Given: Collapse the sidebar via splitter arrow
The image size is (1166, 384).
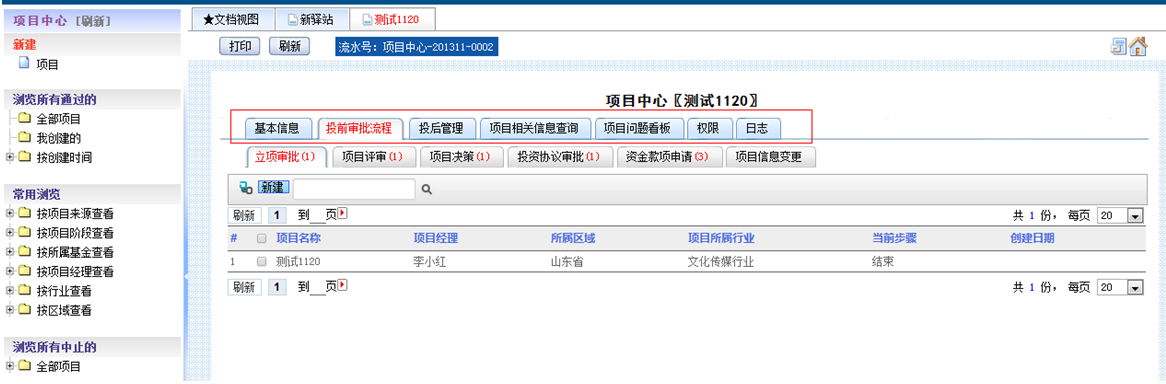Looking at the screenshot, I should 186,278.
